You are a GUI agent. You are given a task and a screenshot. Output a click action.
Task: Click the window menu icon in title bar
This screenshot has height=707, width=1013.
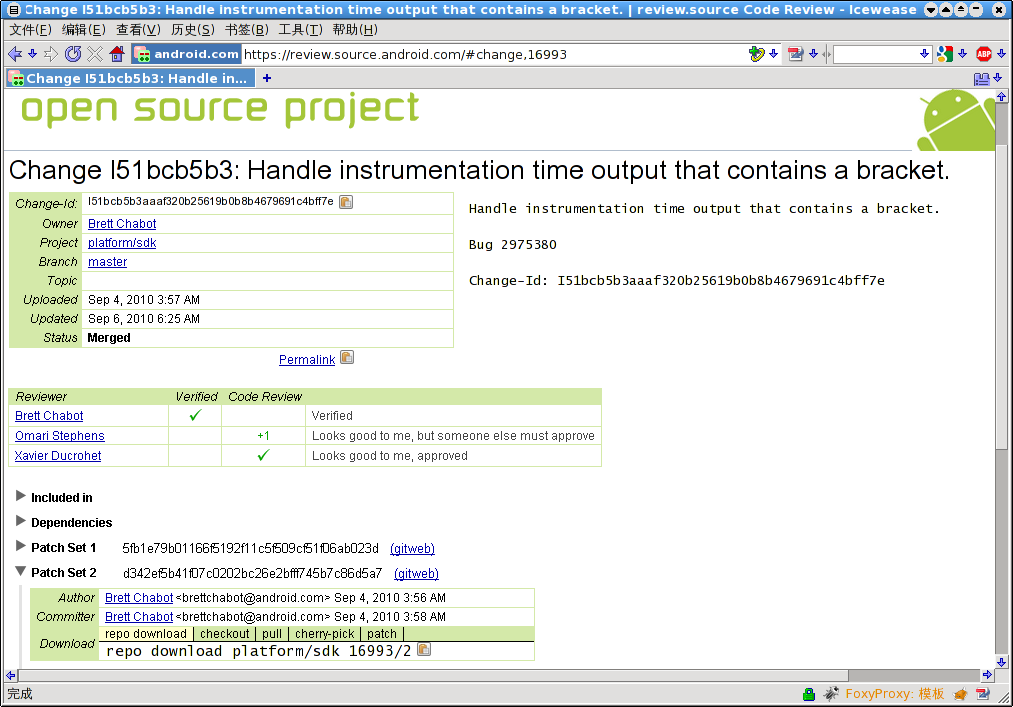14,10
